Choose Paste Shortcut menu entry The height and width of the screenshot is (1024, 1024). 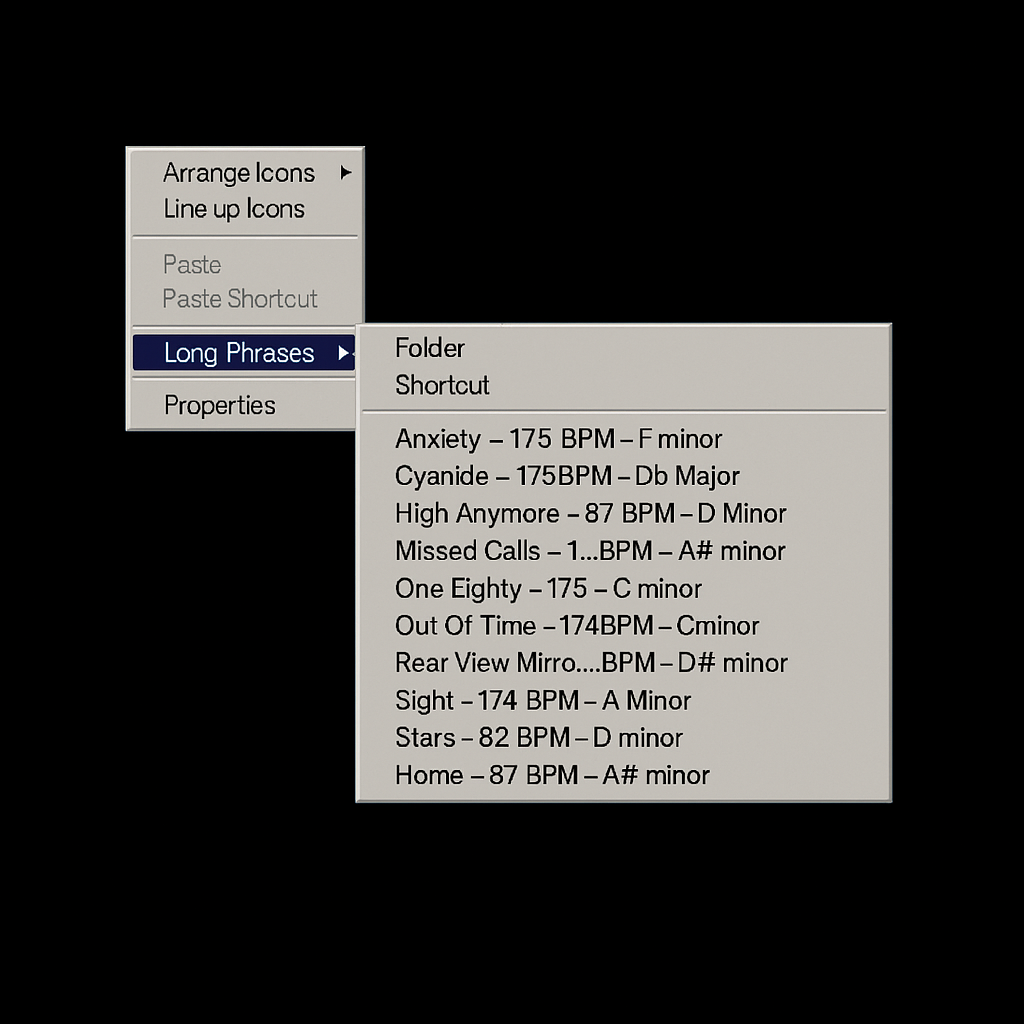point(245,299)
